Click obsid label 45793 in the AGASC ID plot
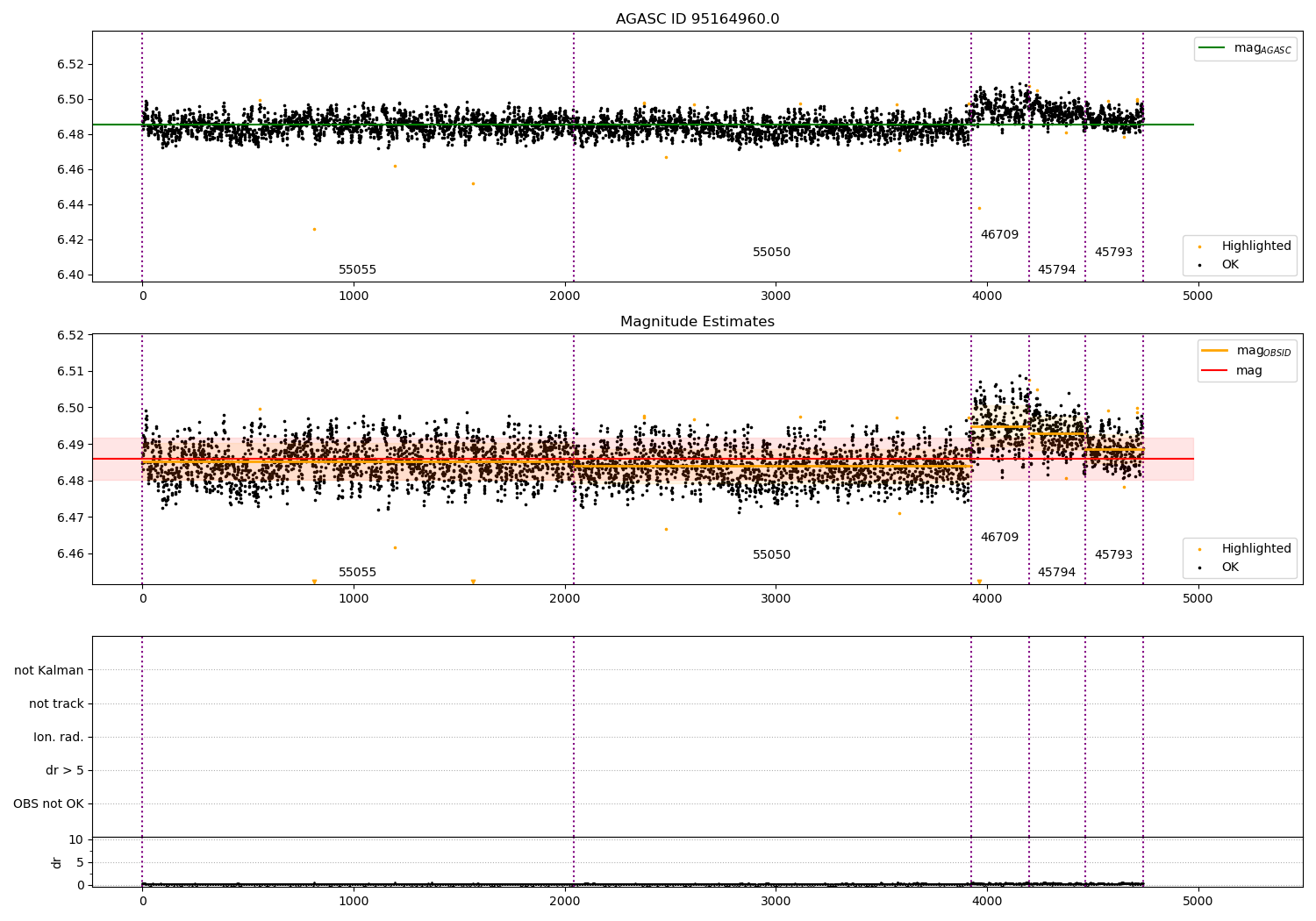 (1113, 253)
